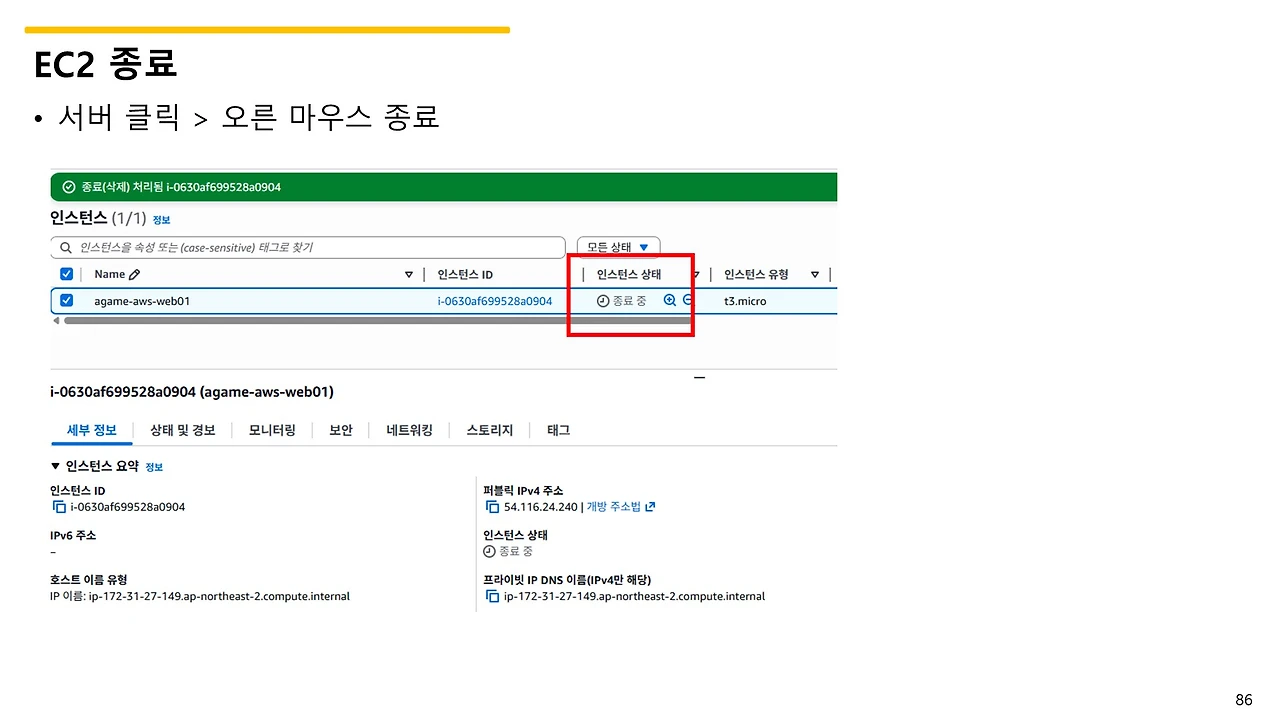The image size is (1280, 720).
Task: Open the 모든 상태 filter dropdown
Action: coord(617,246)
